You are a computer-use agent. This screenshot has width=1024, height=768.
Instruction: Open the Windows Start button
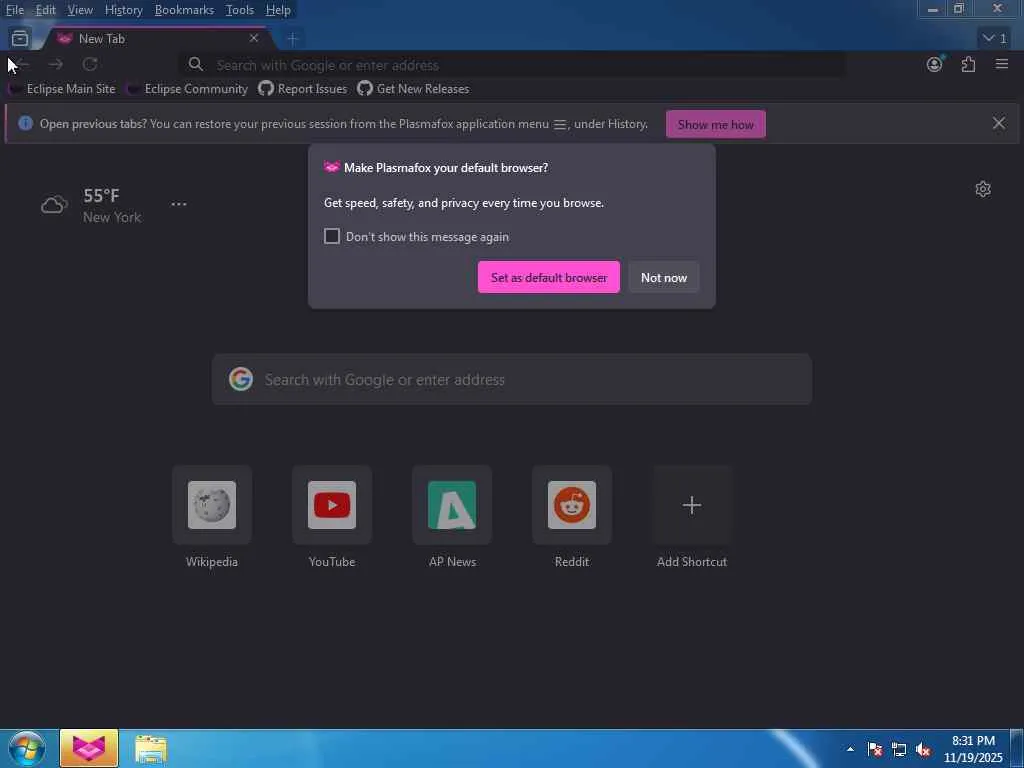point(26,749)
